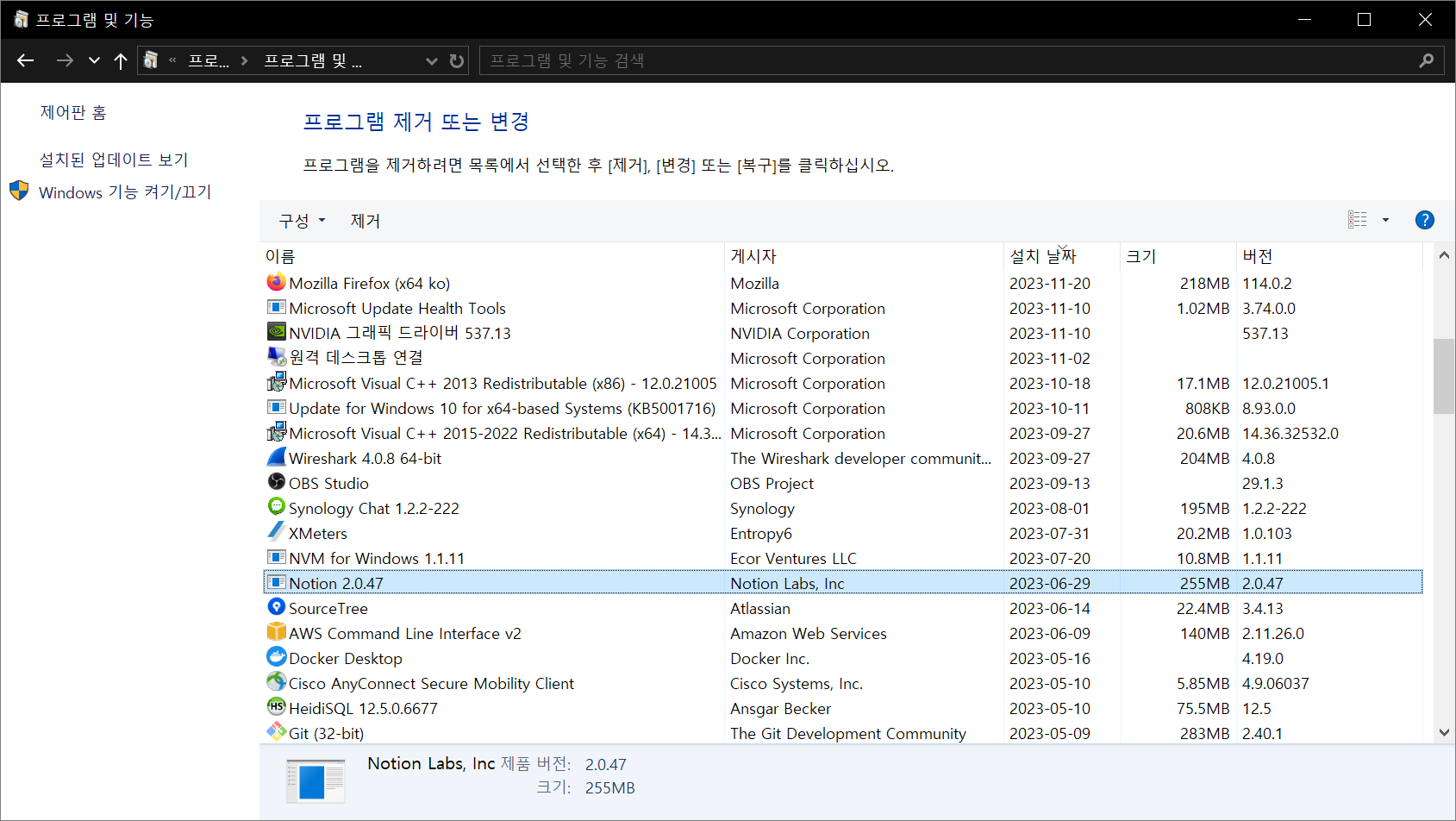
Task: Open the 제어판 홈 link
Action: pos(73,112)
